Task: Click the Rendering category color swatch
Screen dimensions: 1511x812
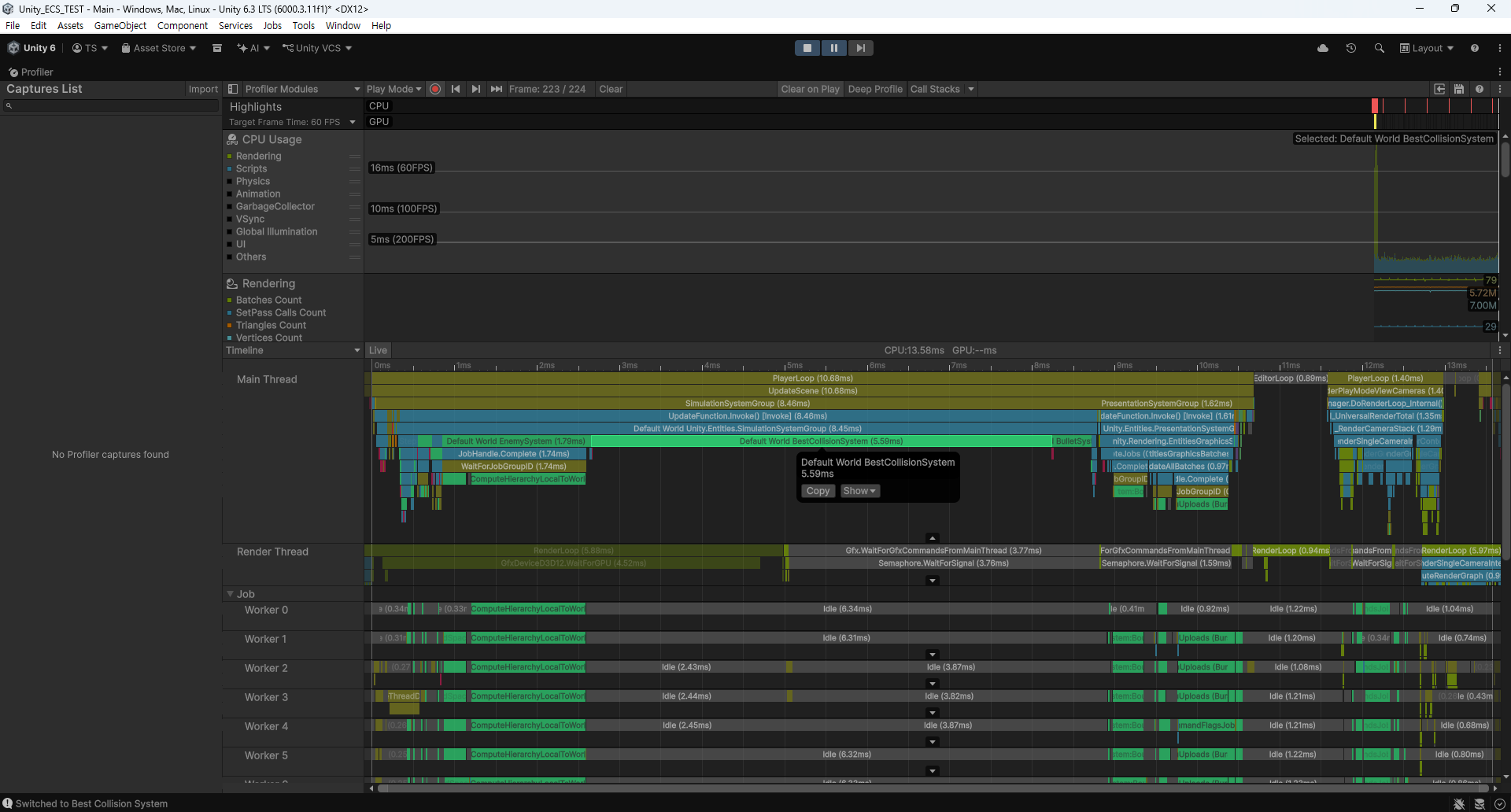Action: pos(230,157)
